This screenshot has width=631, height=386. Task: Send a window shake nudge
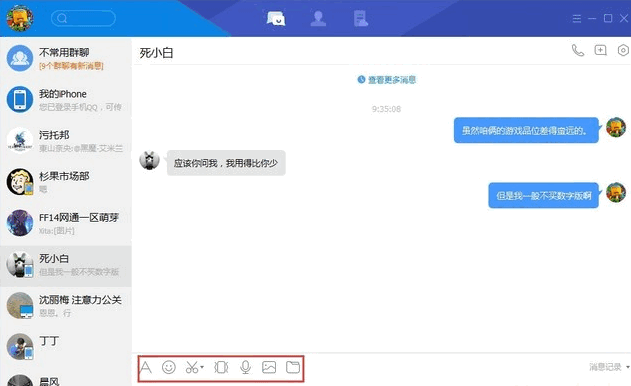pos(221,367)
